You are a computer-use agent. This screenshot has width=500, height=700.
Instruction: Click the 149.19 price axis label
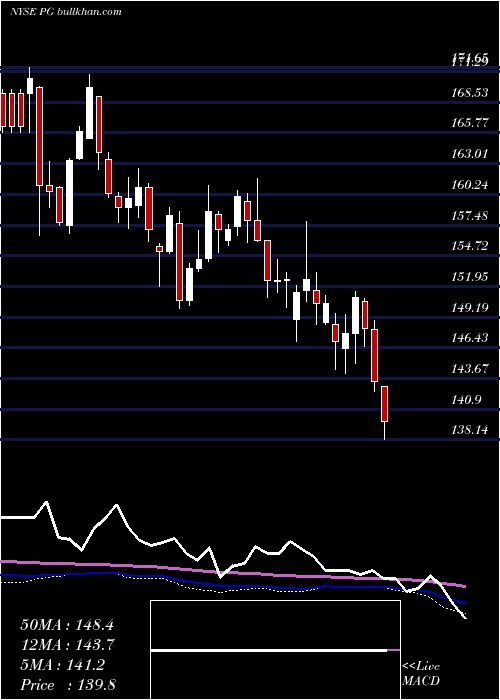pyautogui.click(x=471, y=308)
